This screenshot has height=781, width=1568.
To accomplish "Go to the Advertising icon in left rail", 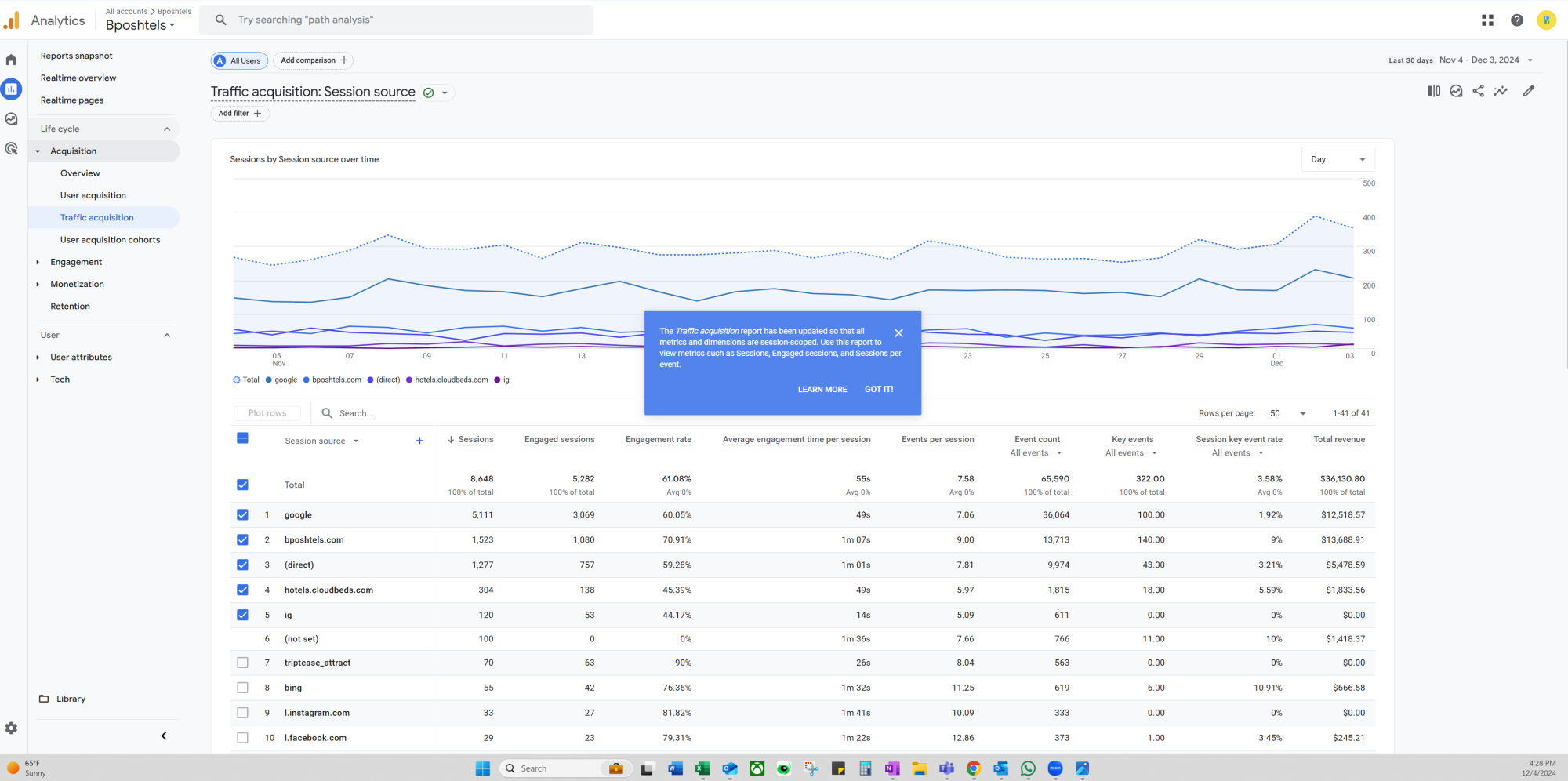I will click(11, 149).
